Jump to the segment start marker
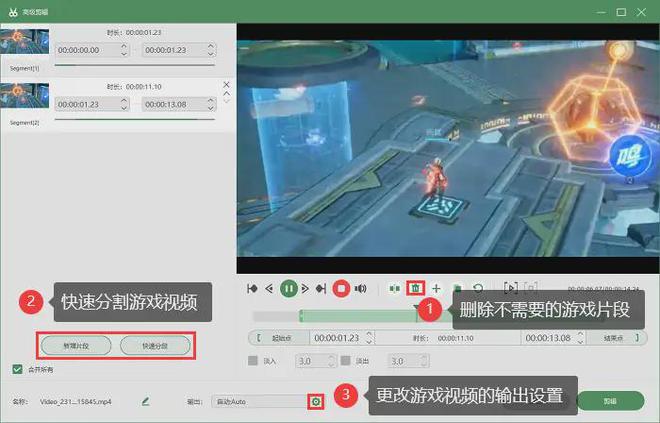This screenshot has width=660, height=423. click(x=252, y=288)
